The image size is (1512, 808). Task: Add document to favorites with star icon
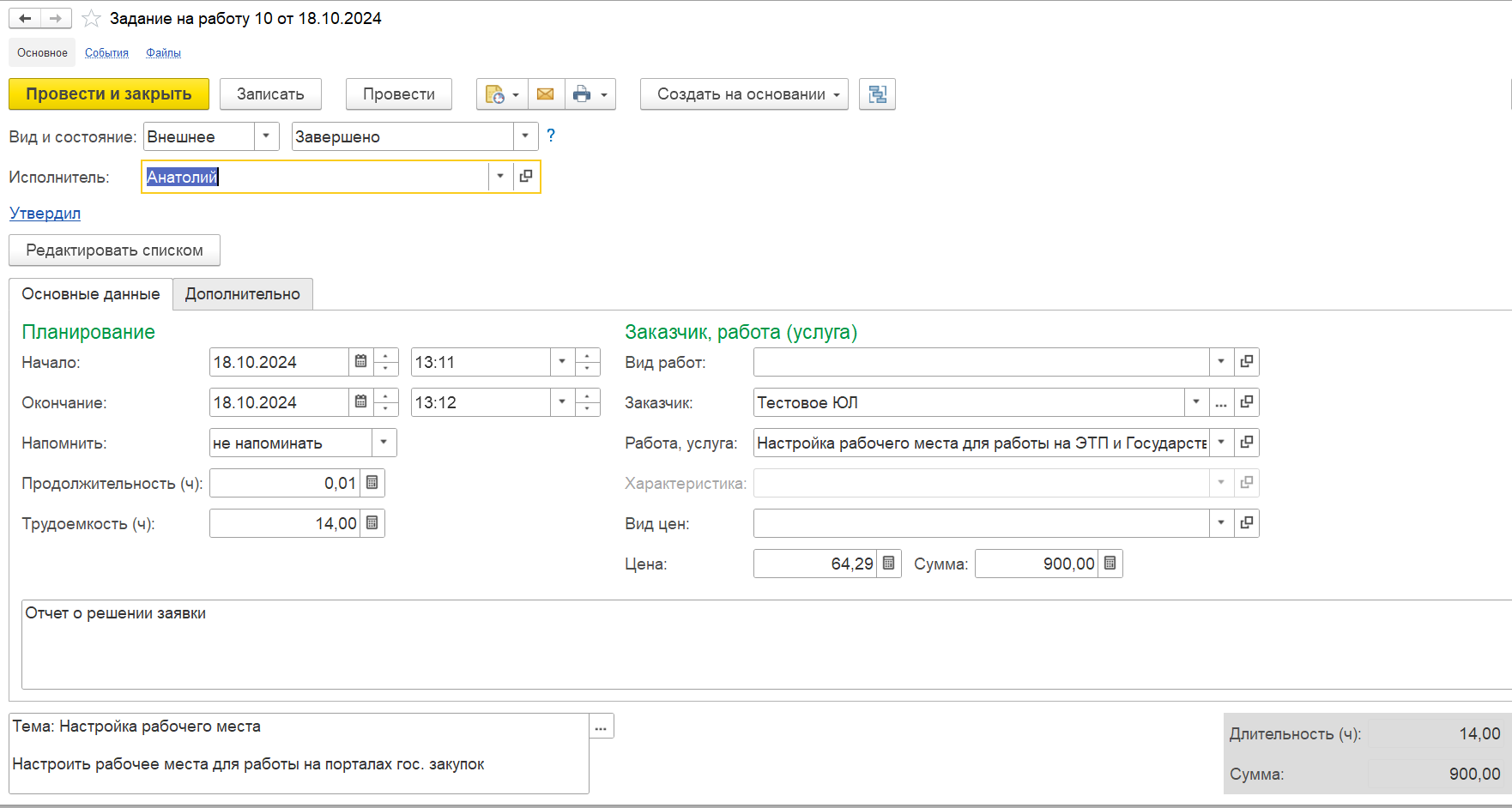click(x=91, y=18)
